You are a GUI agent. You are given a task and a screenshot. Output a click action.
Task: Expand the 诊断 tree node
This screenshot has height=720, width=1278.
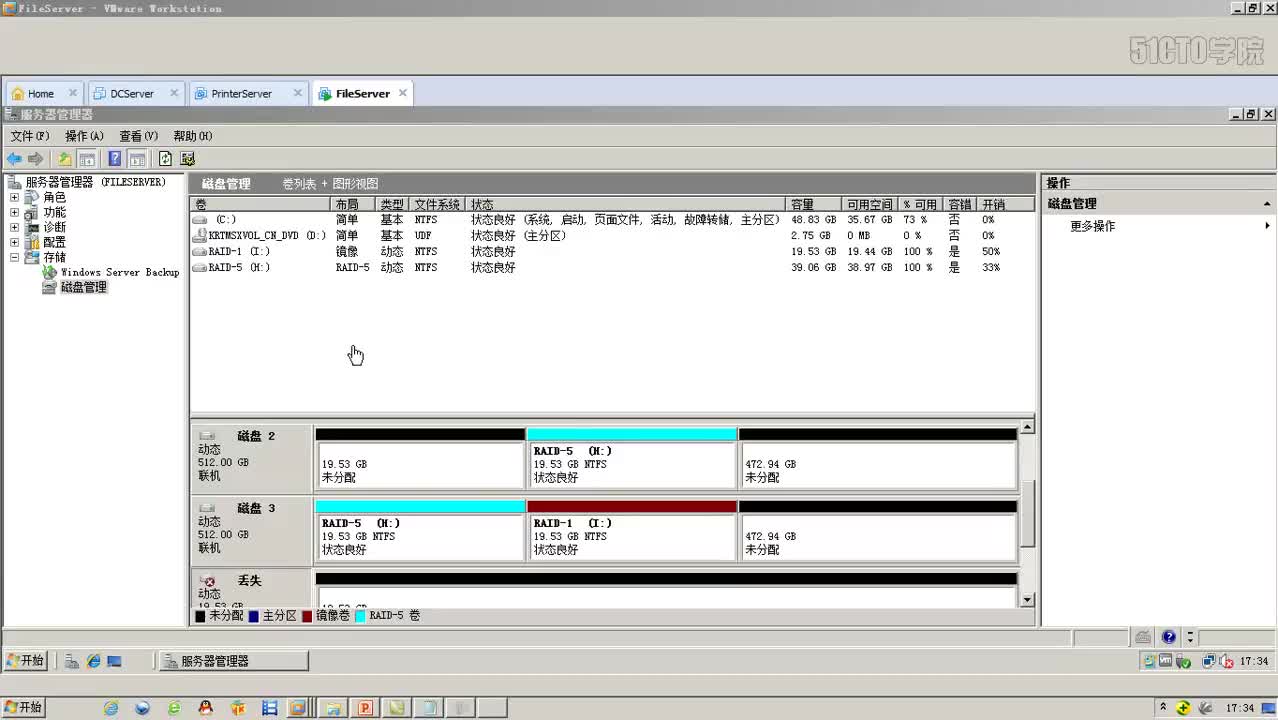point(14,228)
